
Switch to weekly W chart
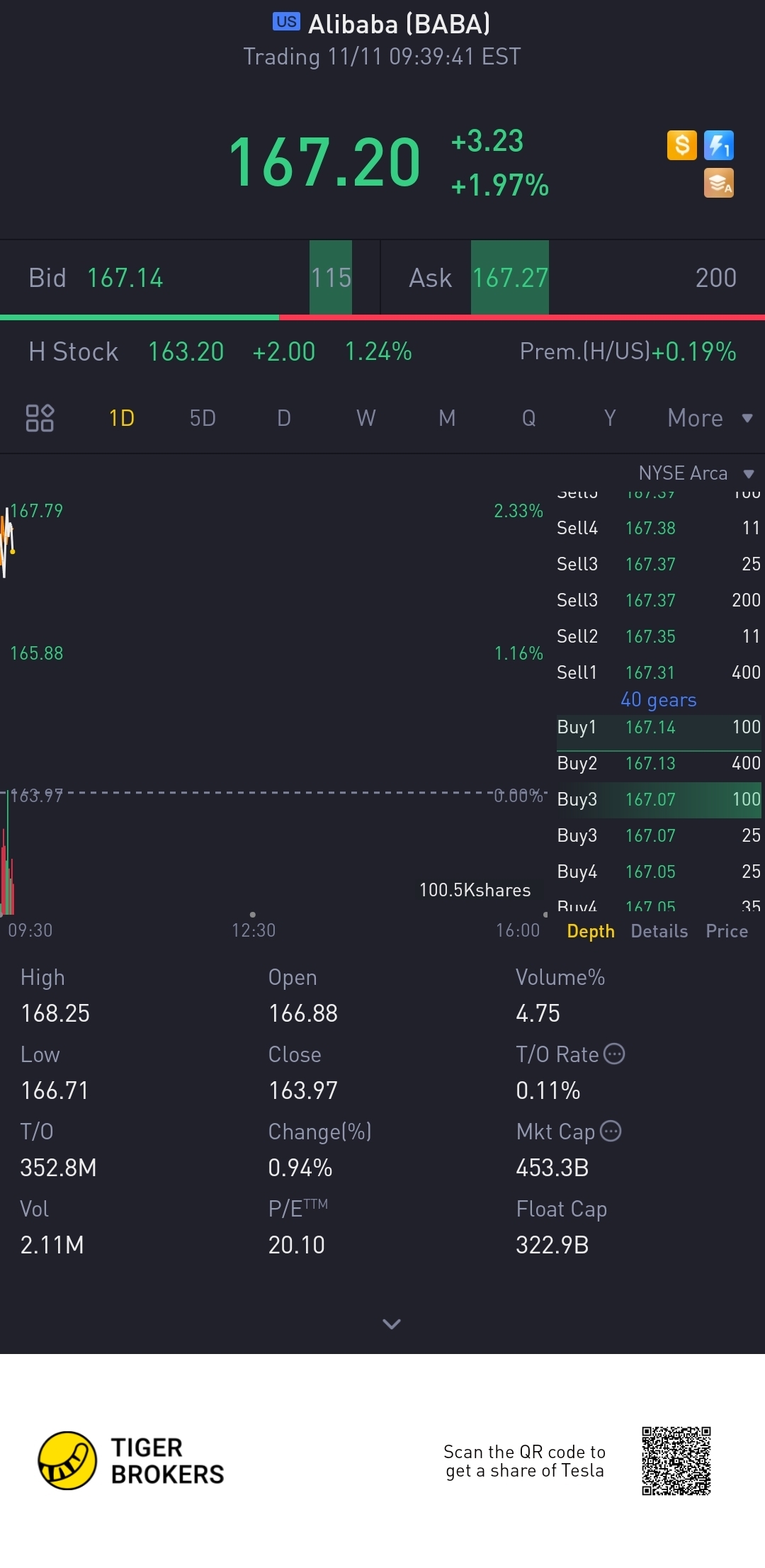click(x=365, y=418)
